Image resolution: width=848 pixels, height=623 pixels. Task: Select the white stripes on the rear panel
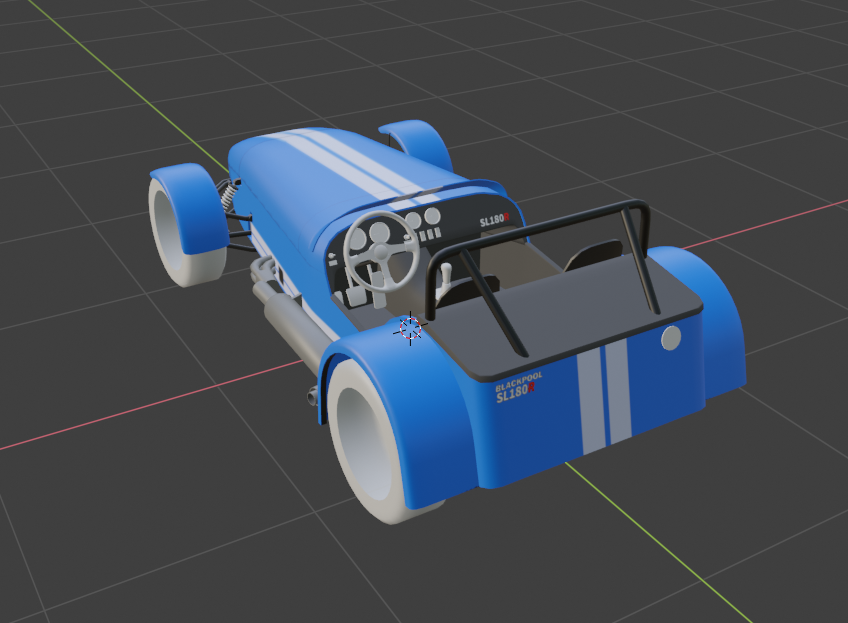(604, 396)
